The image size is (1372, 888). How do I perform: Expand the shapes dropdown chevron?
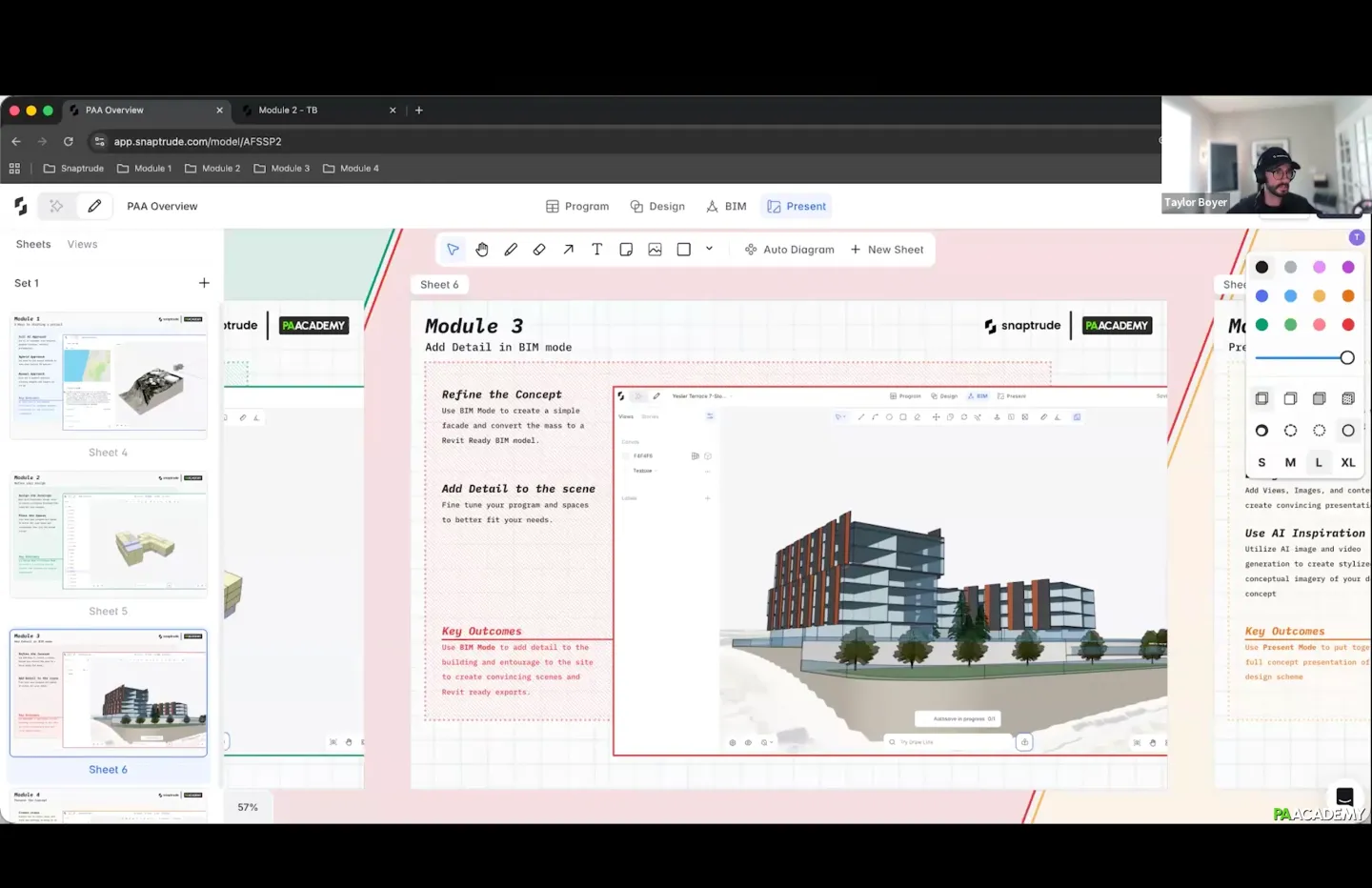tap(709, 249)
